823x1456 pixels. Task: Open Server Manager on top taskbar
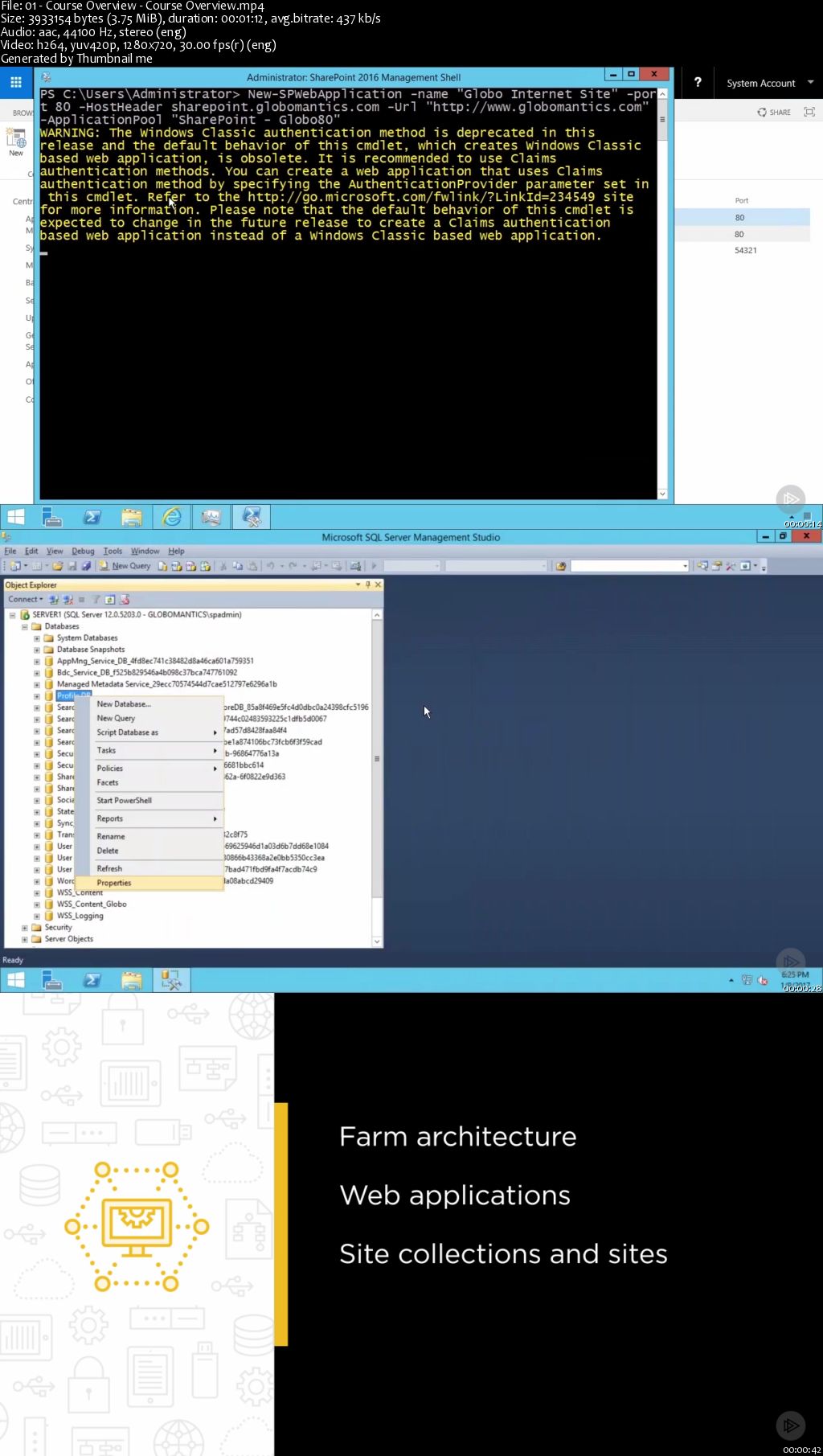coord(52,517)
